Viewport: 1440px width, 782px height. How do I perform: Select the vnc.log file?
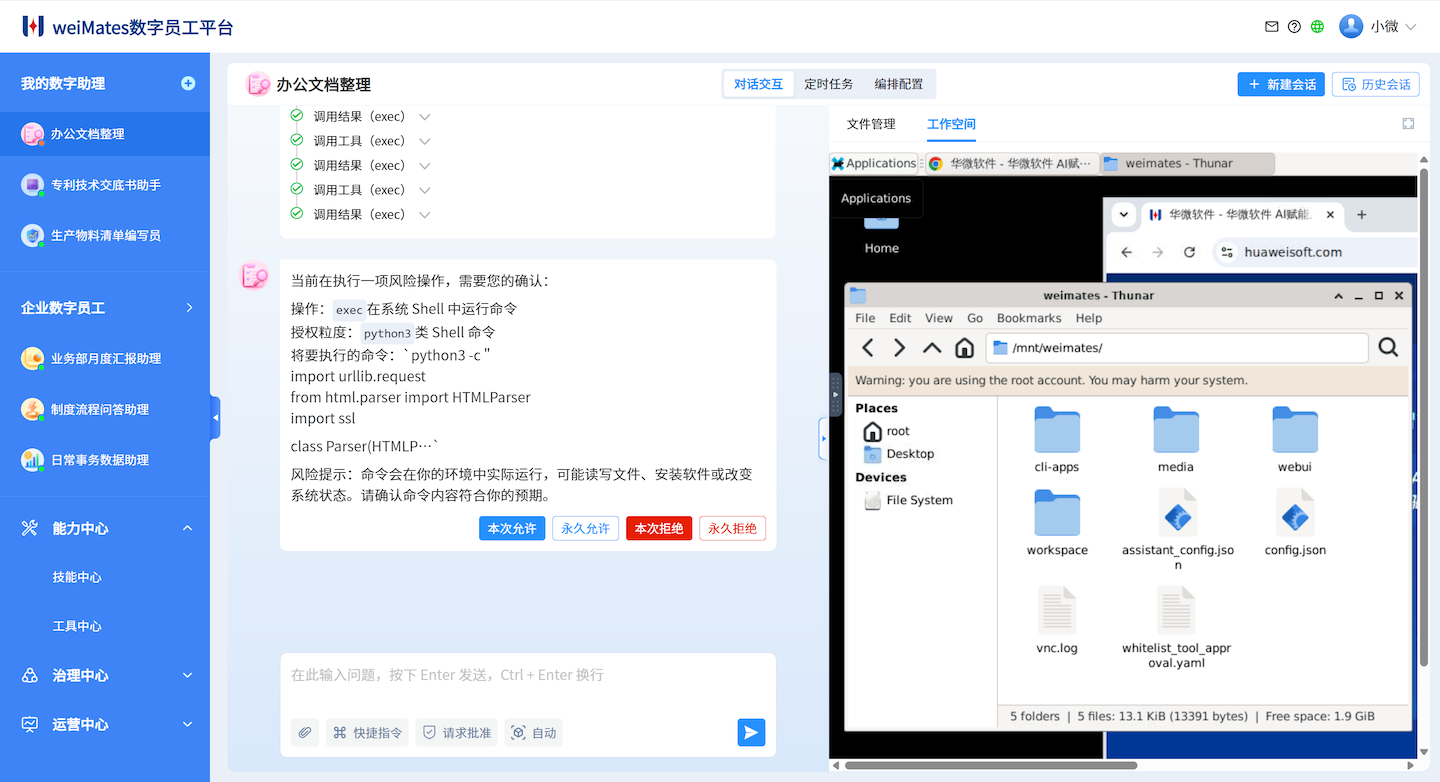(x=1057, y=621)
